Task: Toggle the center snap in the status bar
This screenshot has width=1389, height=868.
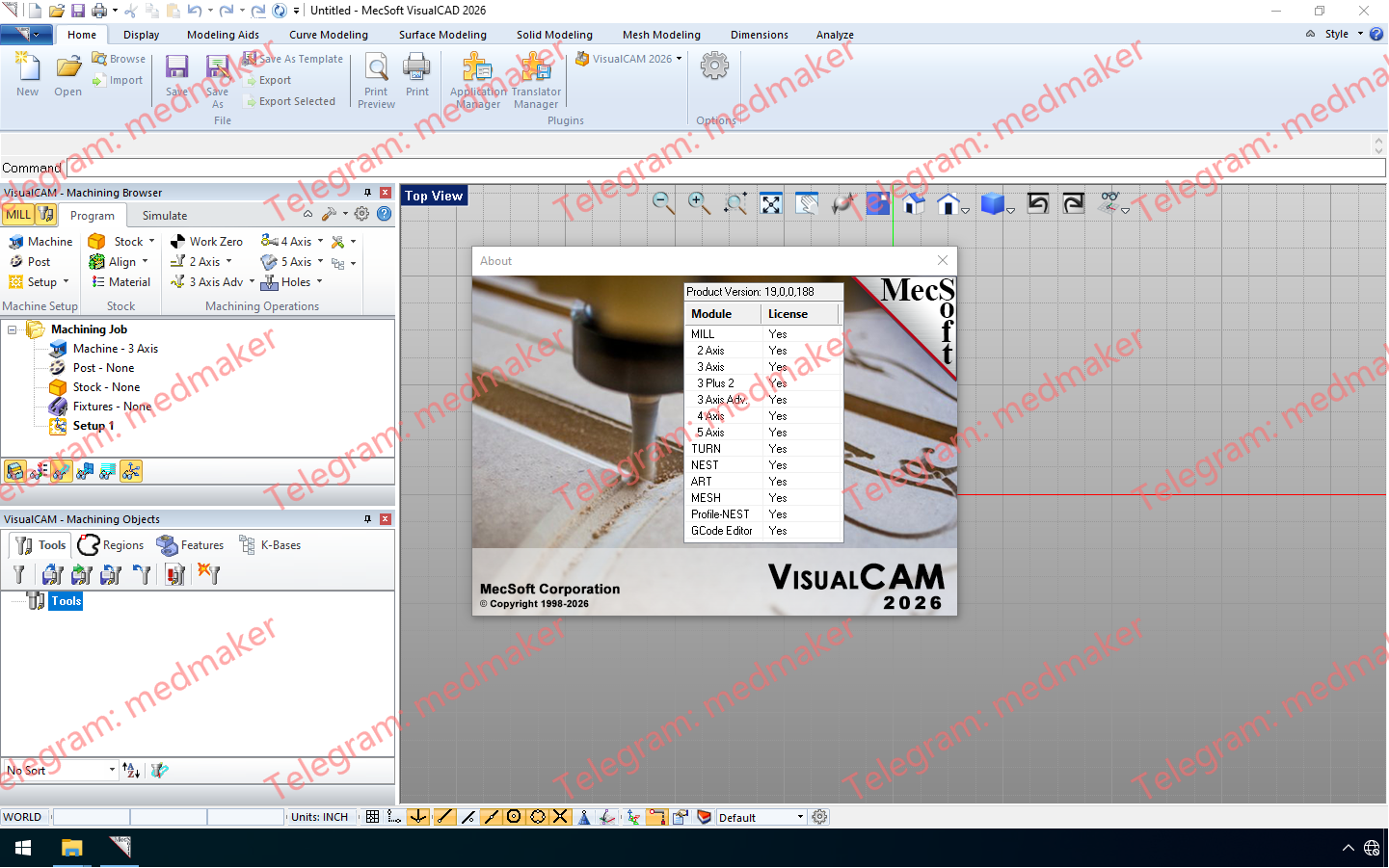Action: (x=514, y=817)
